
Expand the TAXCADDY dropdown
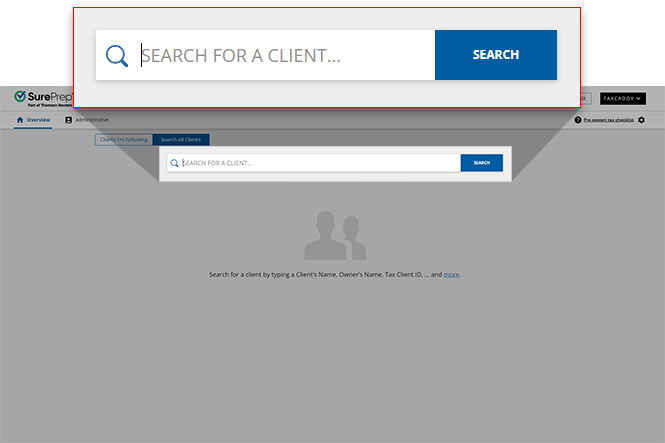click(x=623, y=98)
